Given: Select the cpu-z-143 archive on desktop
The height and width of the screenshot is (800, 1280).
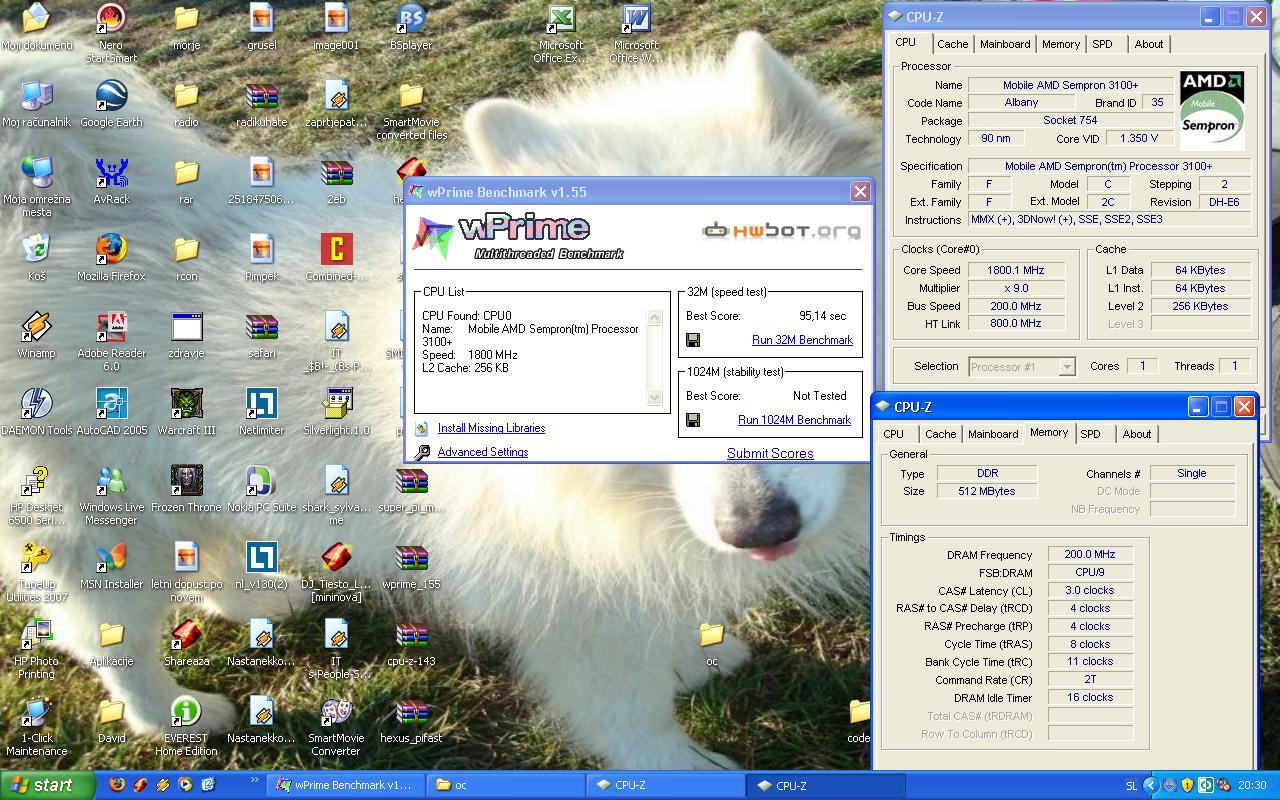Looking at the screenshot, I should pyautogui.click(x=411, y=634).
